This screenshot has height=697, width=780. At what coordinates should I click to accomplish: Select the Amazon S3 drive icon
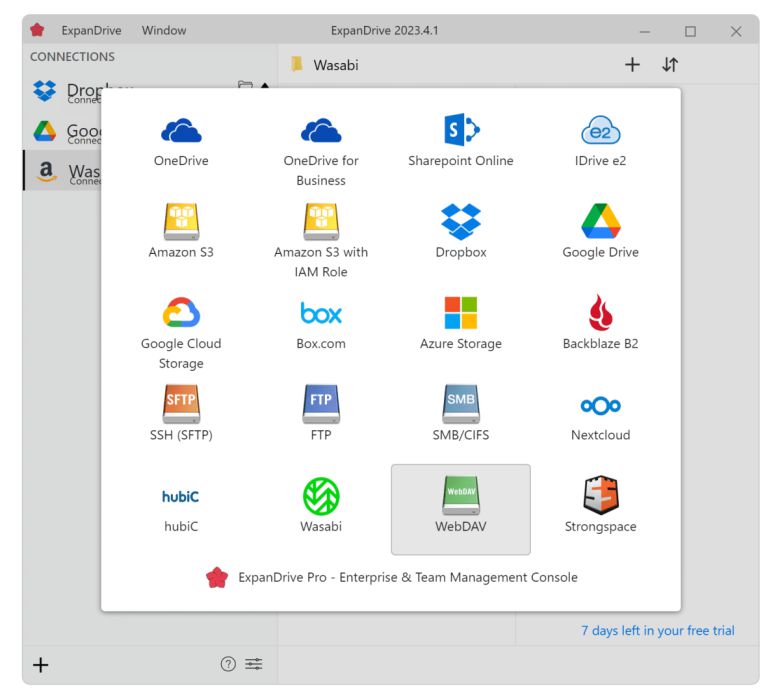point(181,221)
